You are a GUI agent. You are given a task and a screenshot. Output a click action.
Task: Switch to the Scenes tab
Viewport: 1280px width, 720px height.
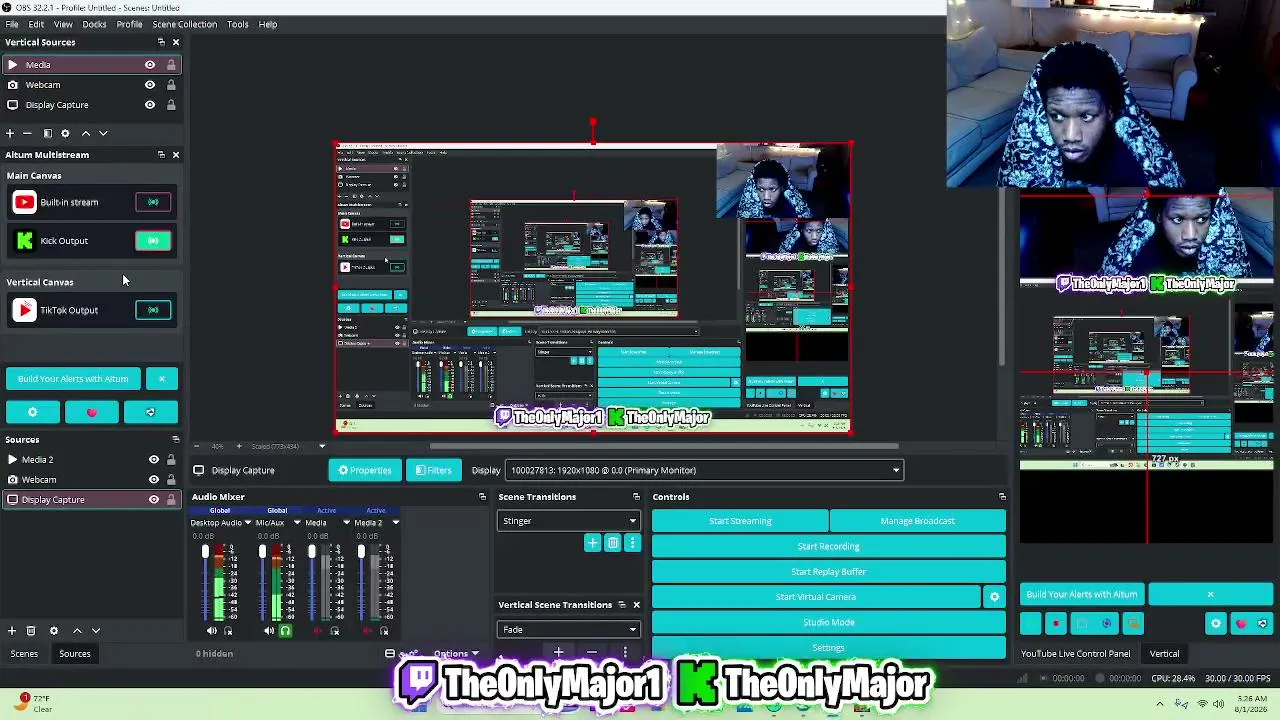coord(24,654)
